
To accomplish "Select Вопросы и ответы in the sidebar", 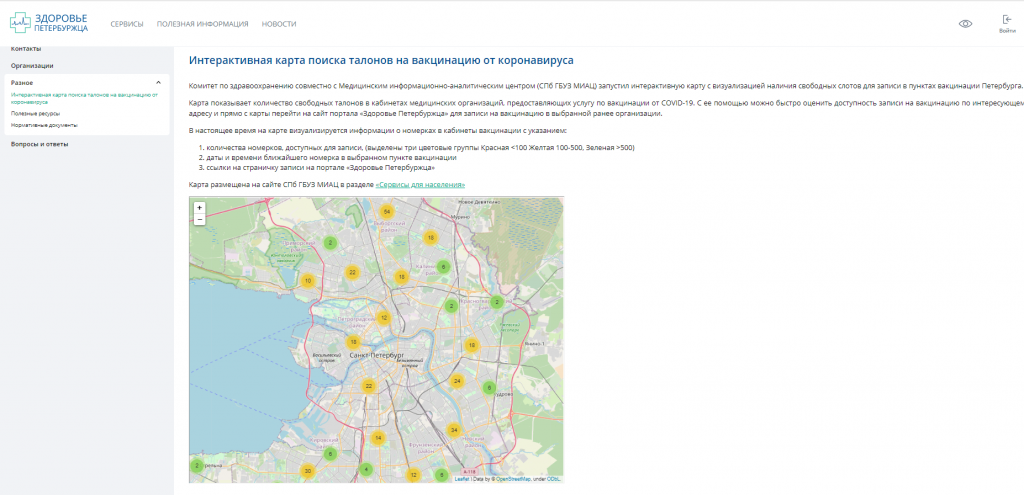I will click(x=39, y=144).
